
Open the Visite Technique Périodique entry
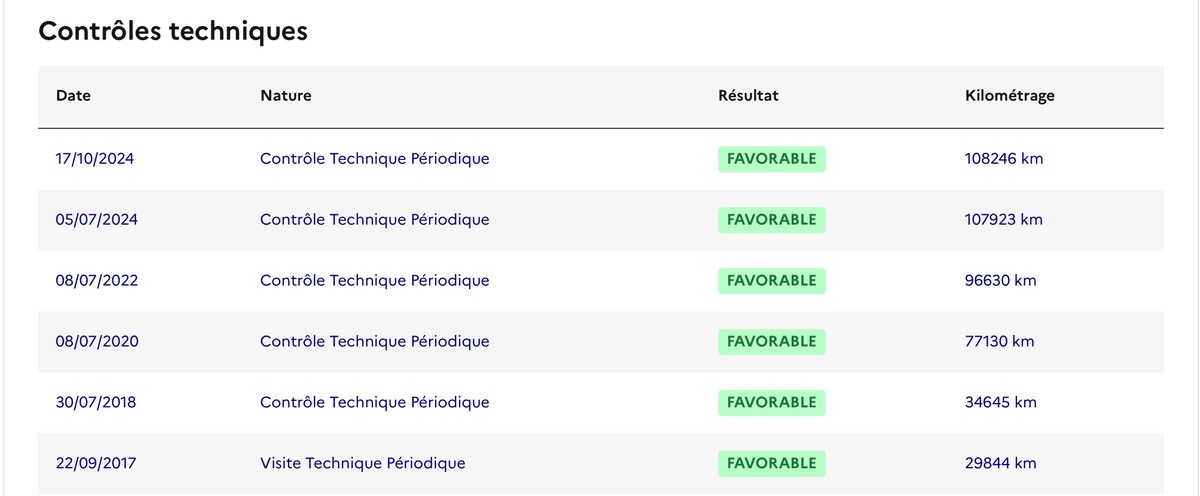[362, 463]
